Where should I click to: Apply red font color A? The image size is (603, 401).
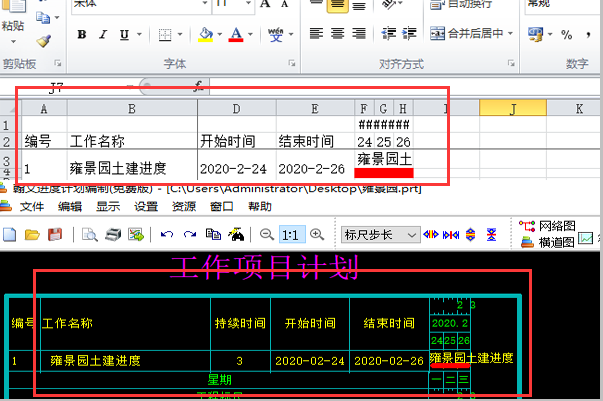236,35
